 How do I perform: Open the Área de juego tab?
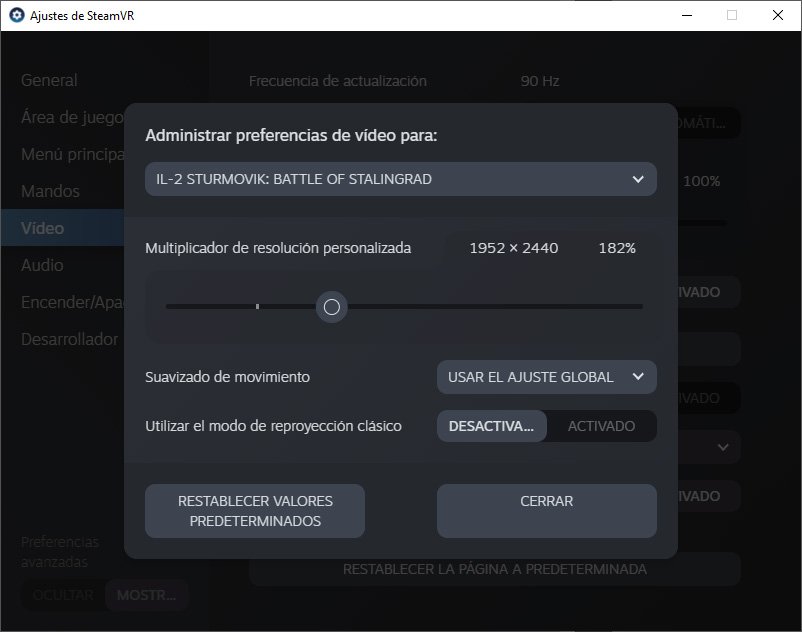pos(72,118)
